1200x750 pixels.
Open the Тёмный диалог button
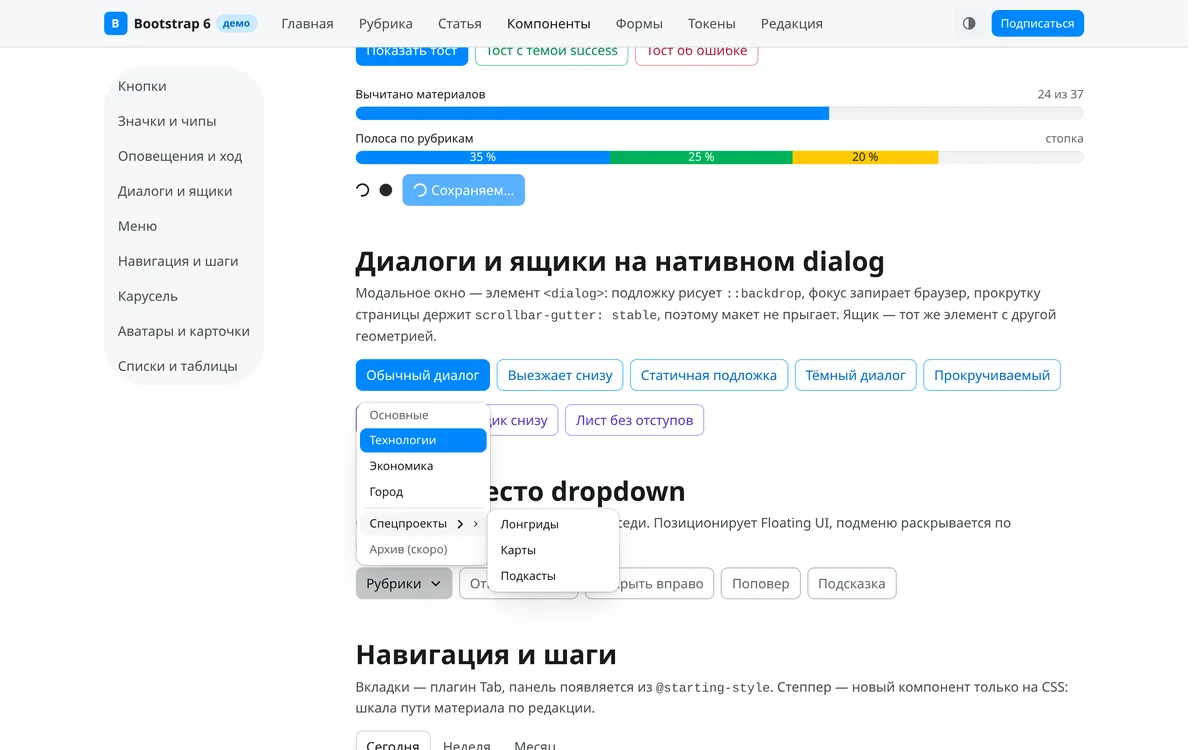[856, 375]
